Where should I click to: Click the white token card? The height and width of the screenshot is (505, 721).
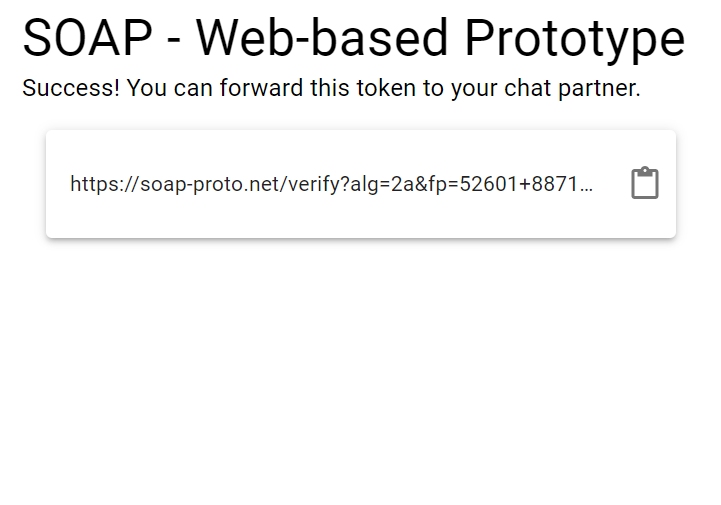360,215
